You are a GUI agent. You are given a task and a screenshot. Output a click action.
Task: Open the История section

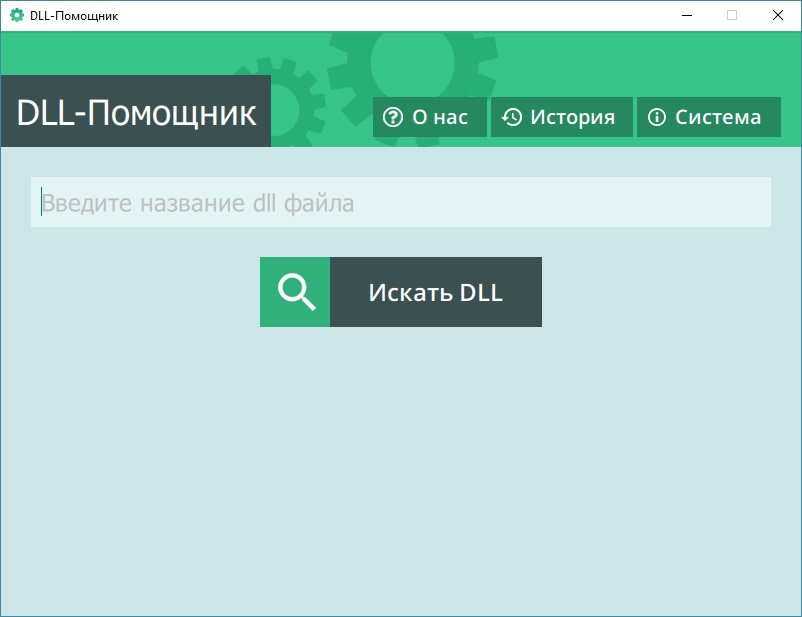[562, 117]
